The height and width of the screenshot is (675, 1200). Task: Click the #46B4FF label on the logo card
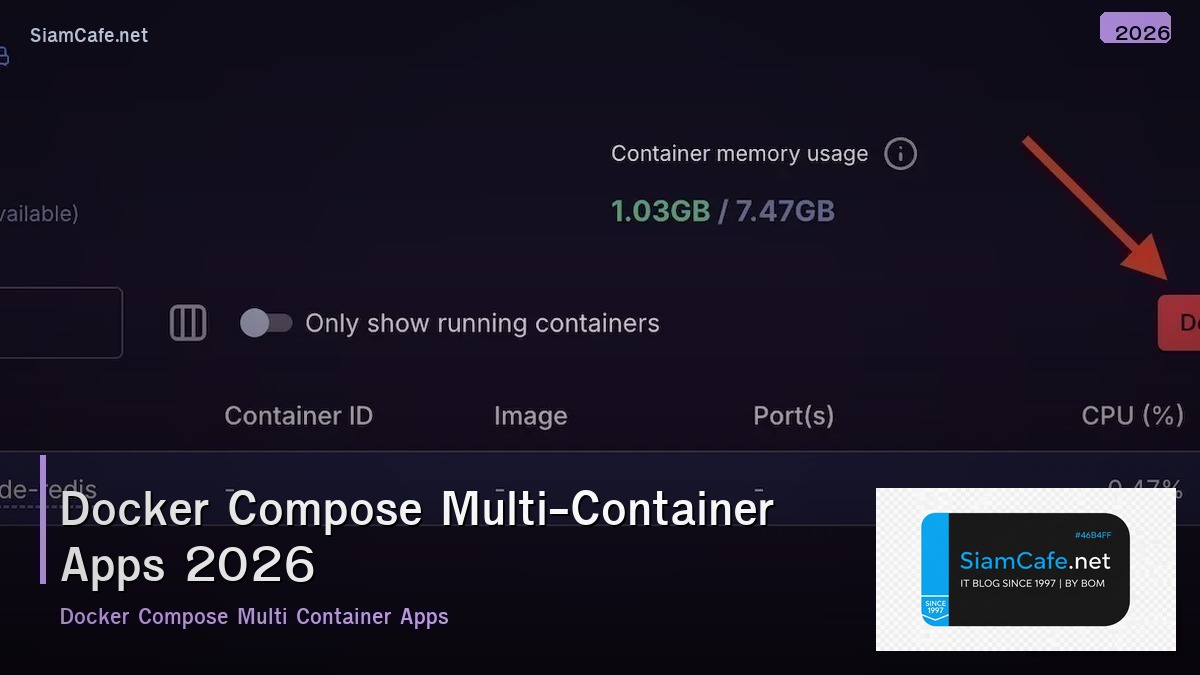[1092, 535]
